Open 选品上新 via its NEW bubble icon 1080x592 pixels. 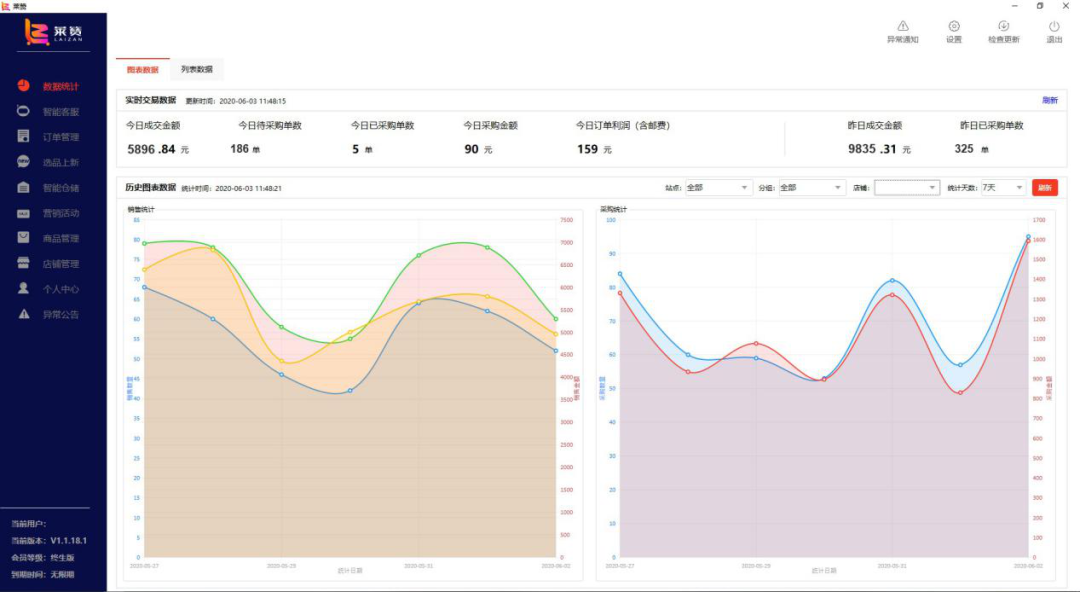tap(23, 161)
